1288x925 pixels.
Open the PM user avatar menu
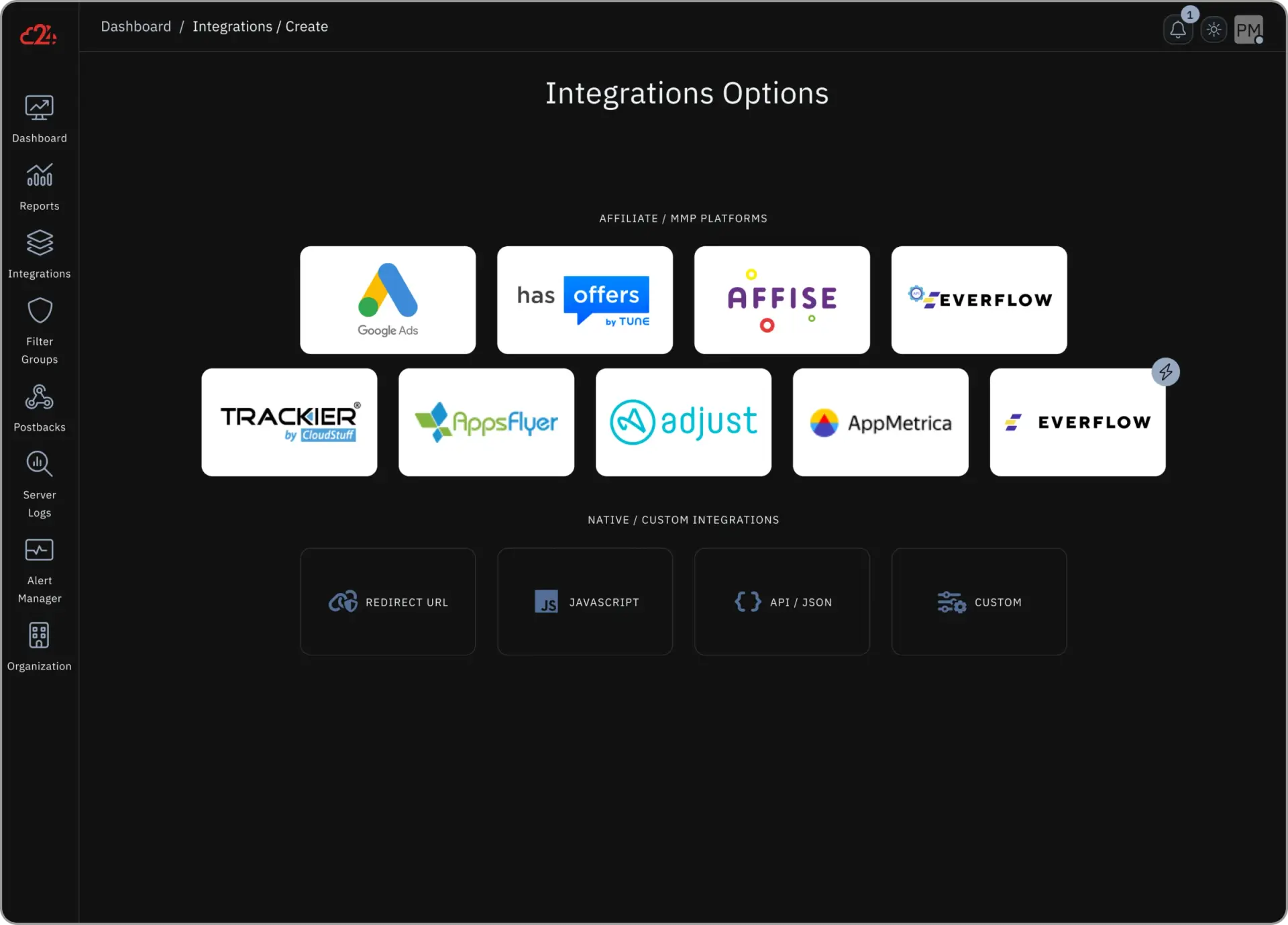pos(1248,30)
